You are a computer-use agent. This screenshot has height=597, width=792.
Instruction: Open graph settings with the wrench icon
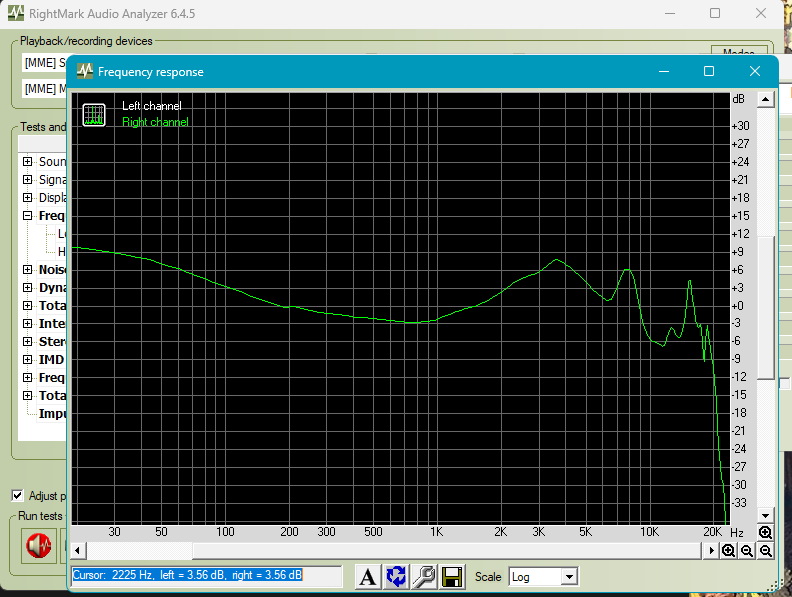424,576
